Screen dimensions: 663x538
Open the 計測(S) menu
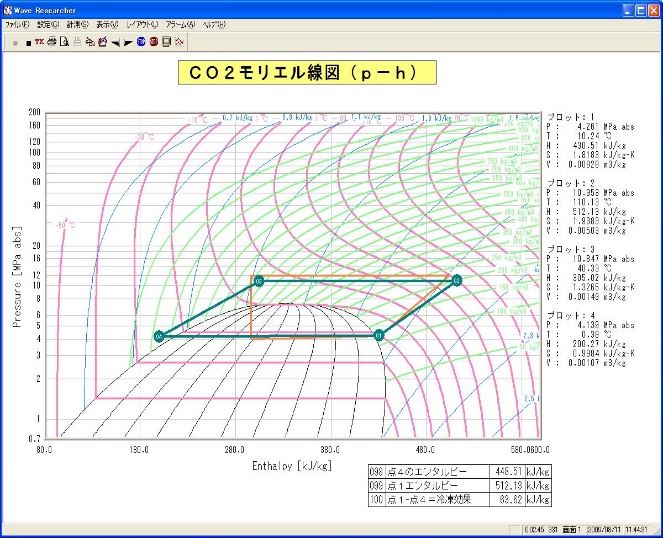[x=77, y=25]
